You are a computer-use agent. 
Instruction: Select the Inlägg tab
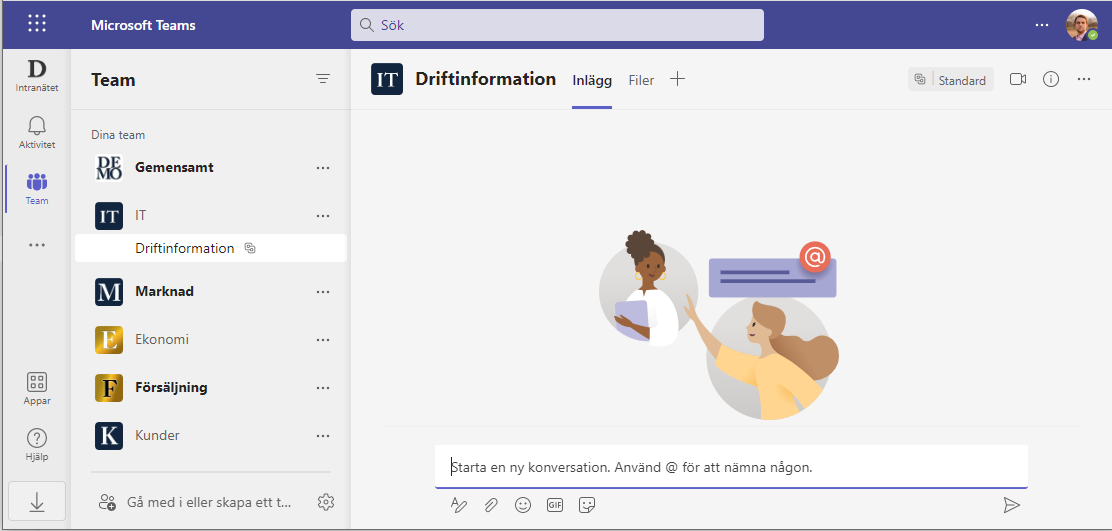pos(592,80)
